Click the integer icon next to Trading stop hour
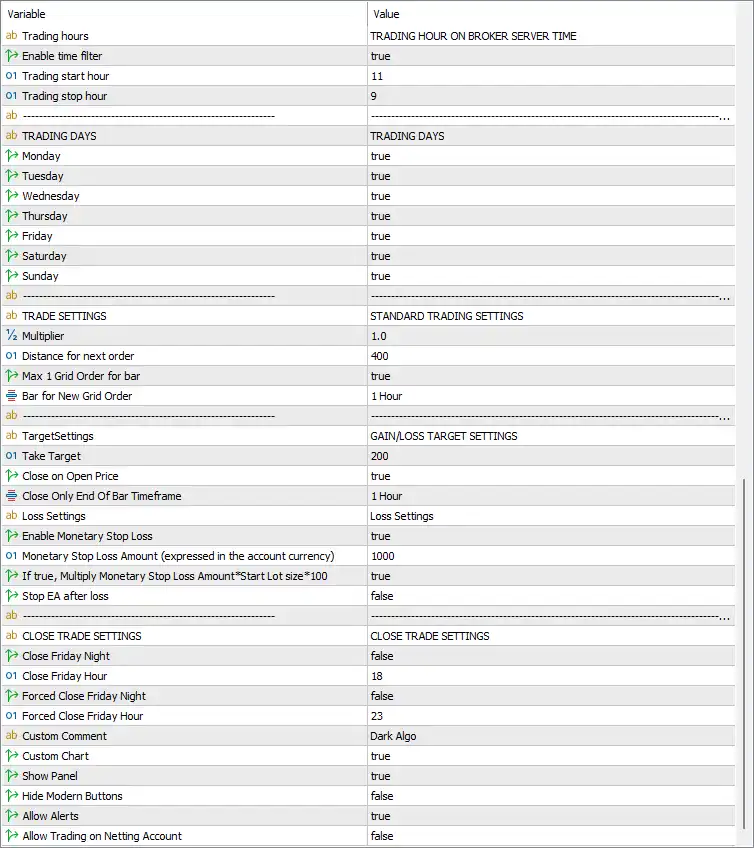 coord(11,96)
